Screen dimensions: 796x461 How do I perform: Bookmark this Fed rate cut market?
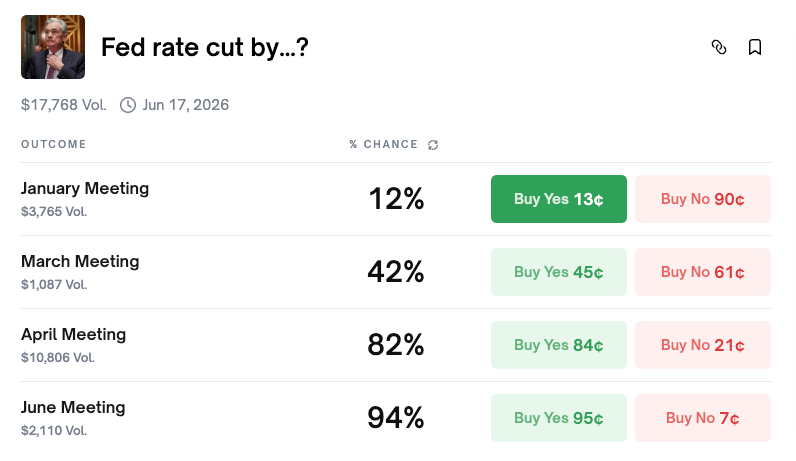click(755, 47)
